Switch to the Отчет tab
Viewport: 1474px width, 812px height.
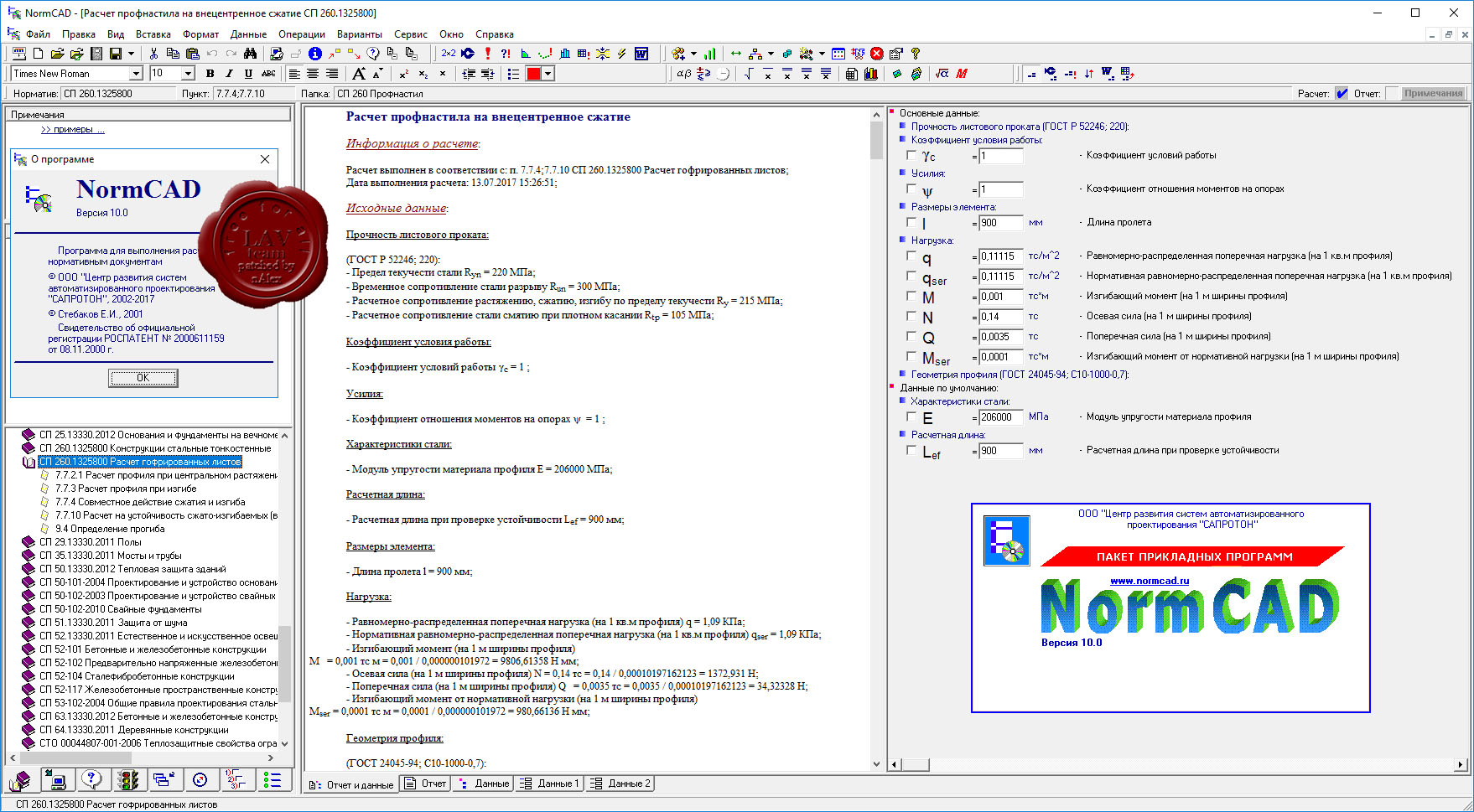click(427, 784)
